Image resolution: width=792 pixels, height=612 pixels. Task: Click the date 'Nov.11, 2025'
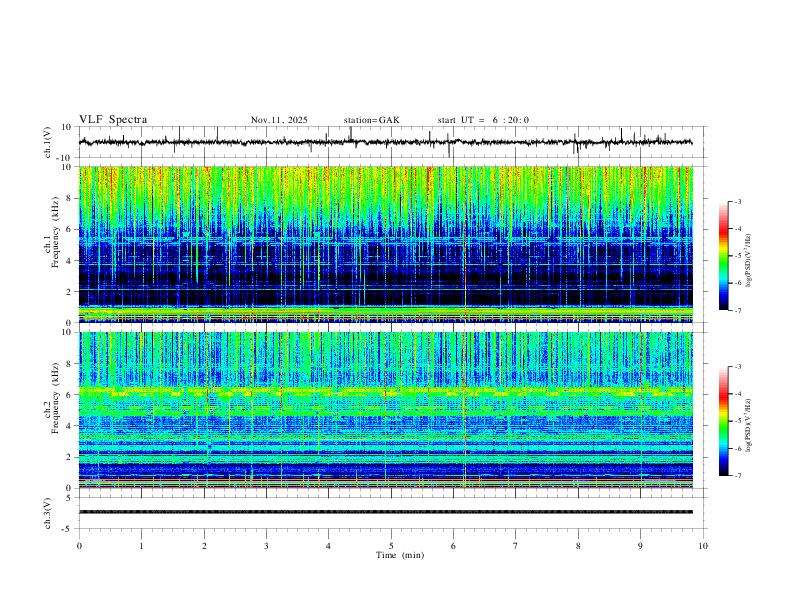(279, 120)
